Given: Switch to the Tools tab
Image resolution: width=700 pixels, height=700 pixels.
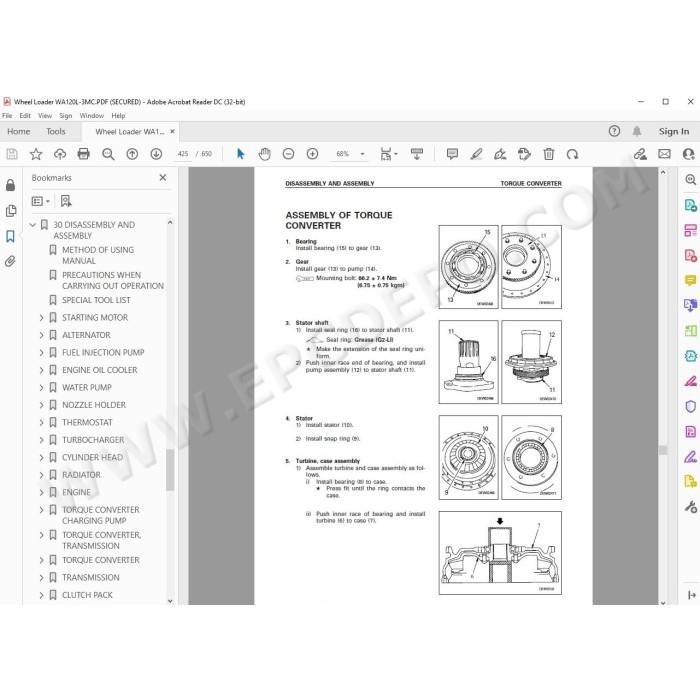Looking at the screenshot, I should click(x=56, y=131).
